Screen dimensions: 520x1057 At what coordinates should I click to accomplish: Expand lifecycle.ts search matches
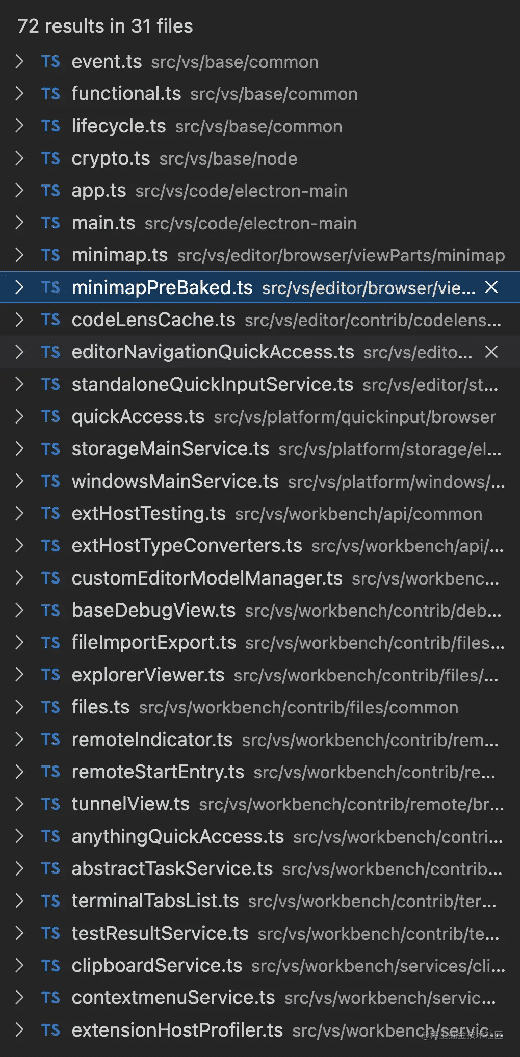pyautogui.click(x=19, y=126)
